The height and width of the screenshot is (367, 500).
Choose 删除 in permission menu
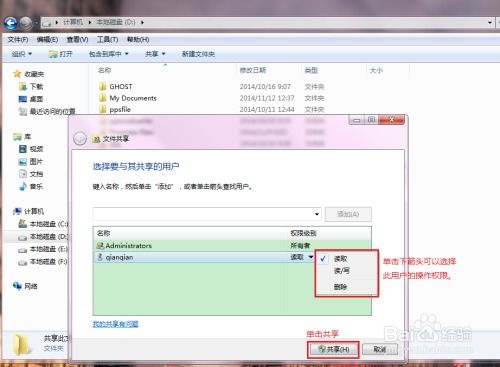click(340, 287)
